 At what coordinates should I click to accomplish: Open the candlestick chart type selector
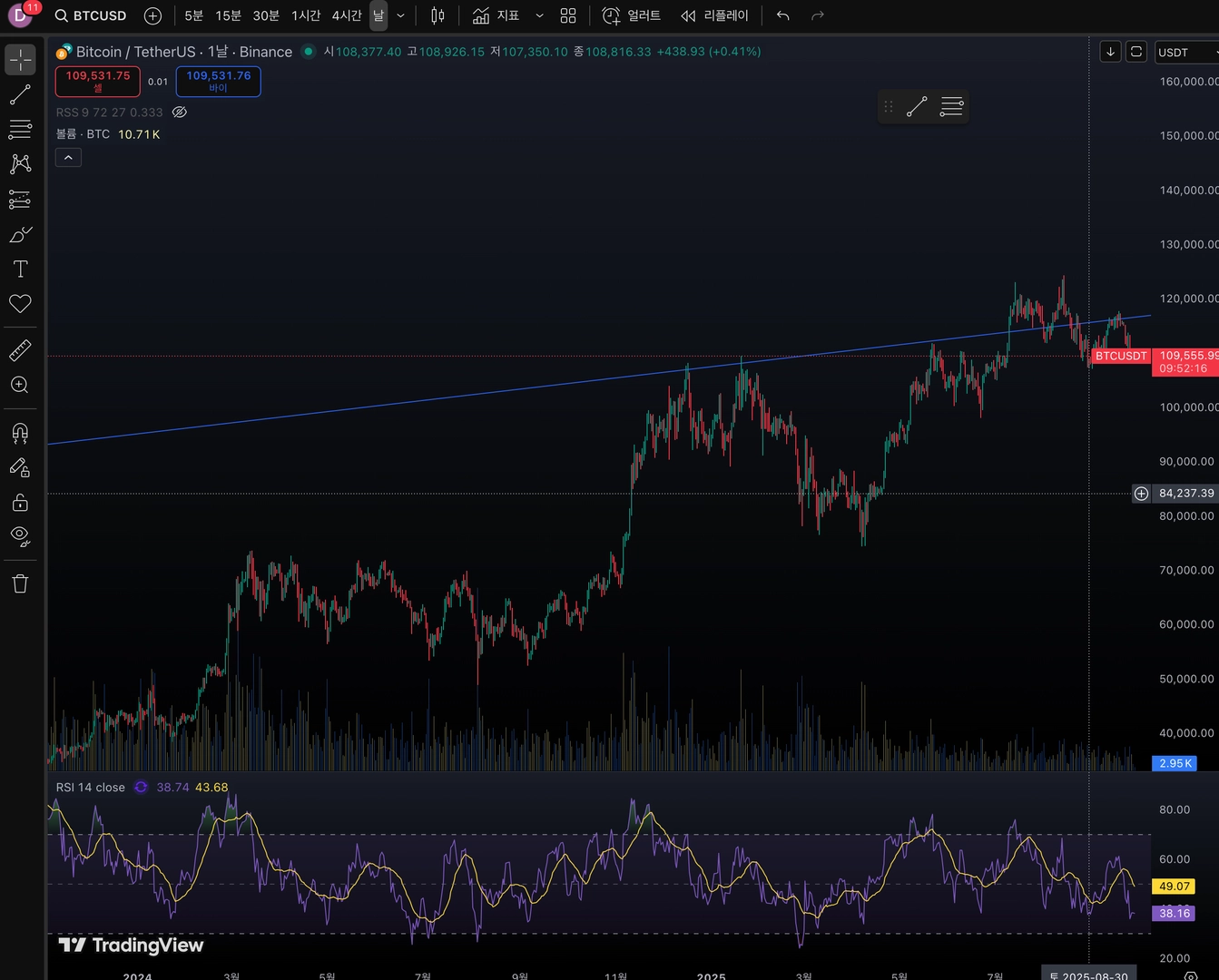[437, 15]
